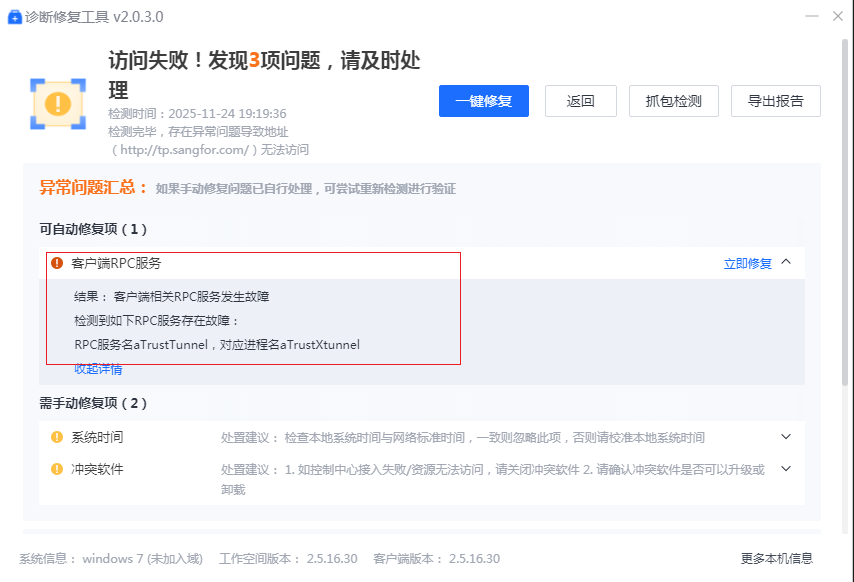
Task: Collapse the 客户端RPC服务 details with the chevron
Action: pos(786,263)
